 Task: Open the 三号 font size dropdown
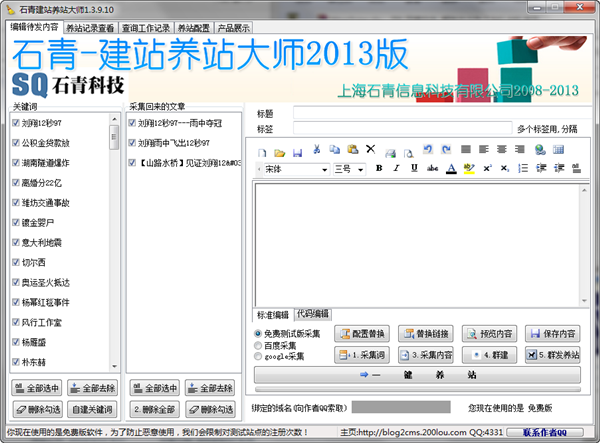pos(360,169)
